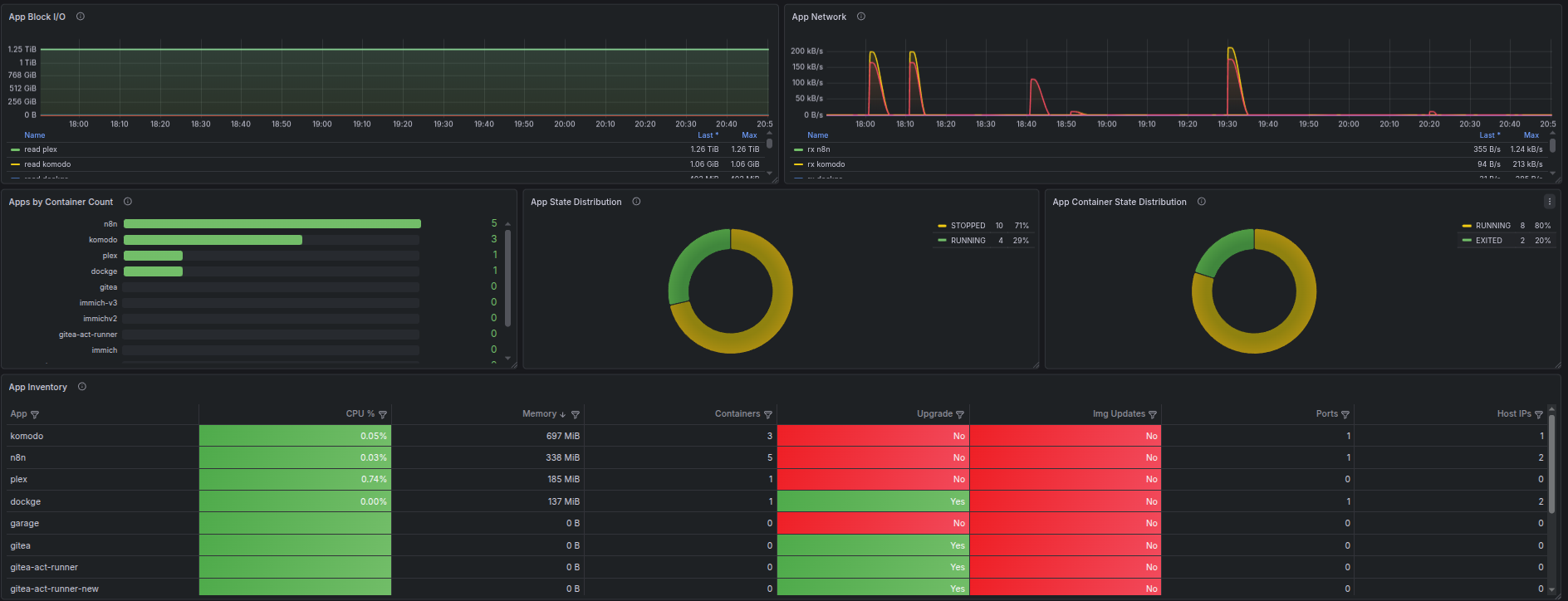Open the App Network info icon
The width and height of the screenshot is (1568, 601).
point(861,17)
